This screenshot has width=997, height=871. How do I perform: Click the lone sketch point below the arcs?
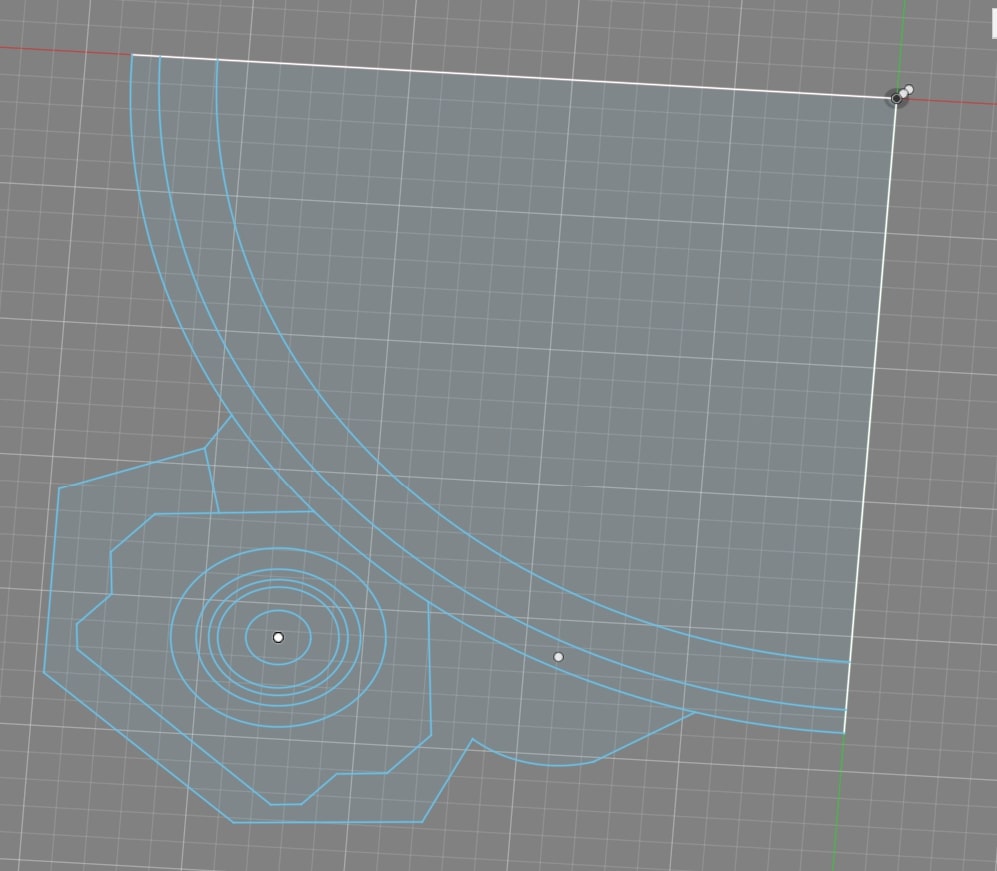(x=558, y=657)
